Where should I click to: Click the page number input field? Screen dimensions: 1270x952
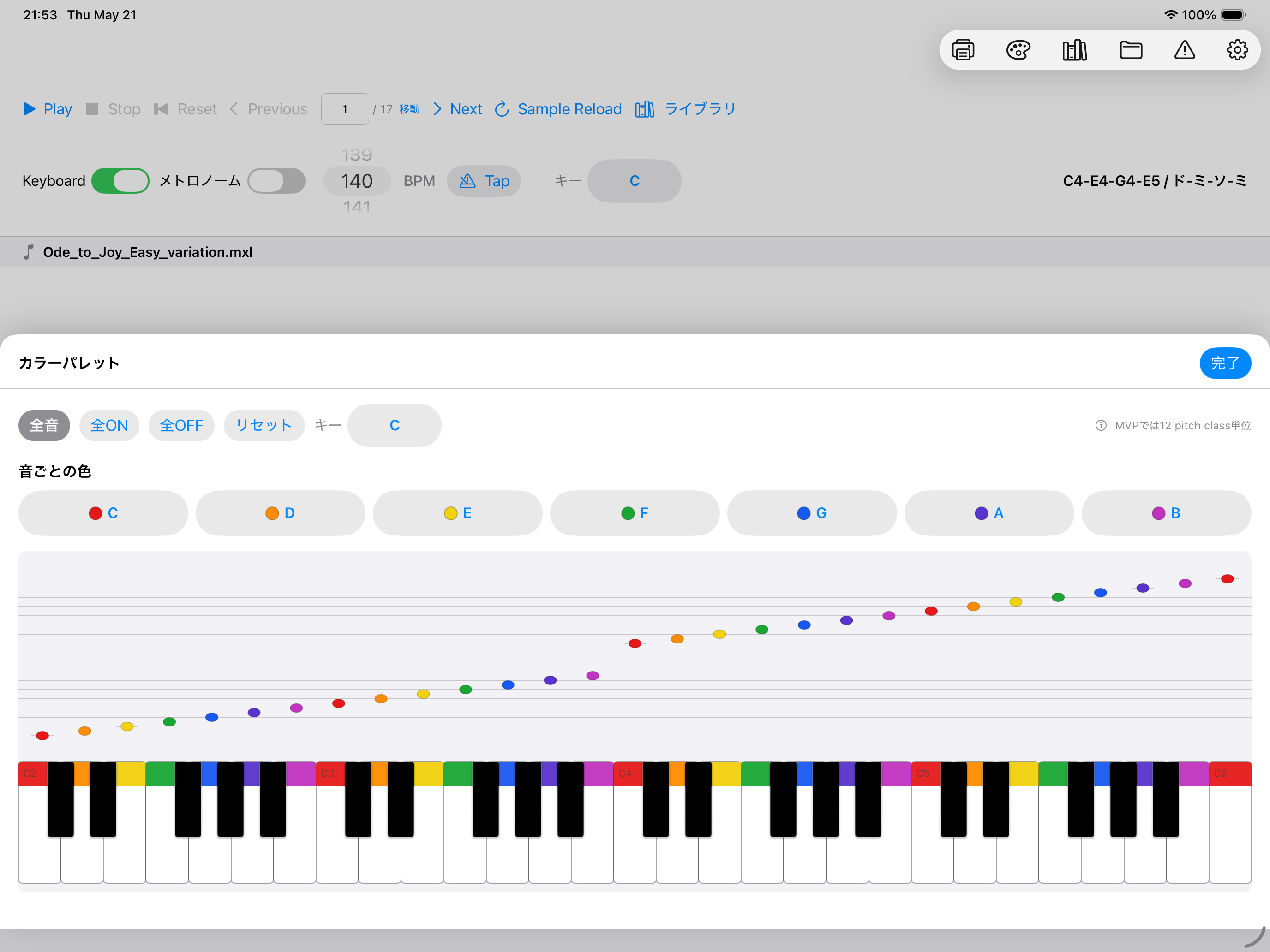point(345,109)
